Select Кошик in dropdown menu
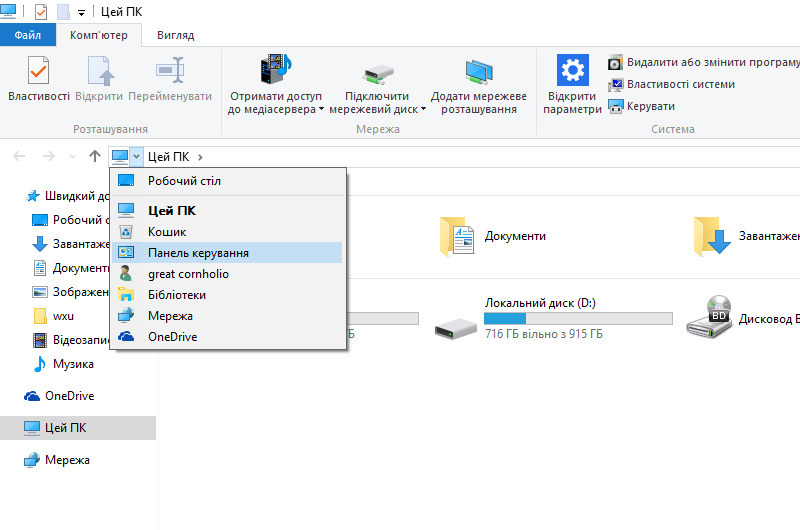 (227, 232)
